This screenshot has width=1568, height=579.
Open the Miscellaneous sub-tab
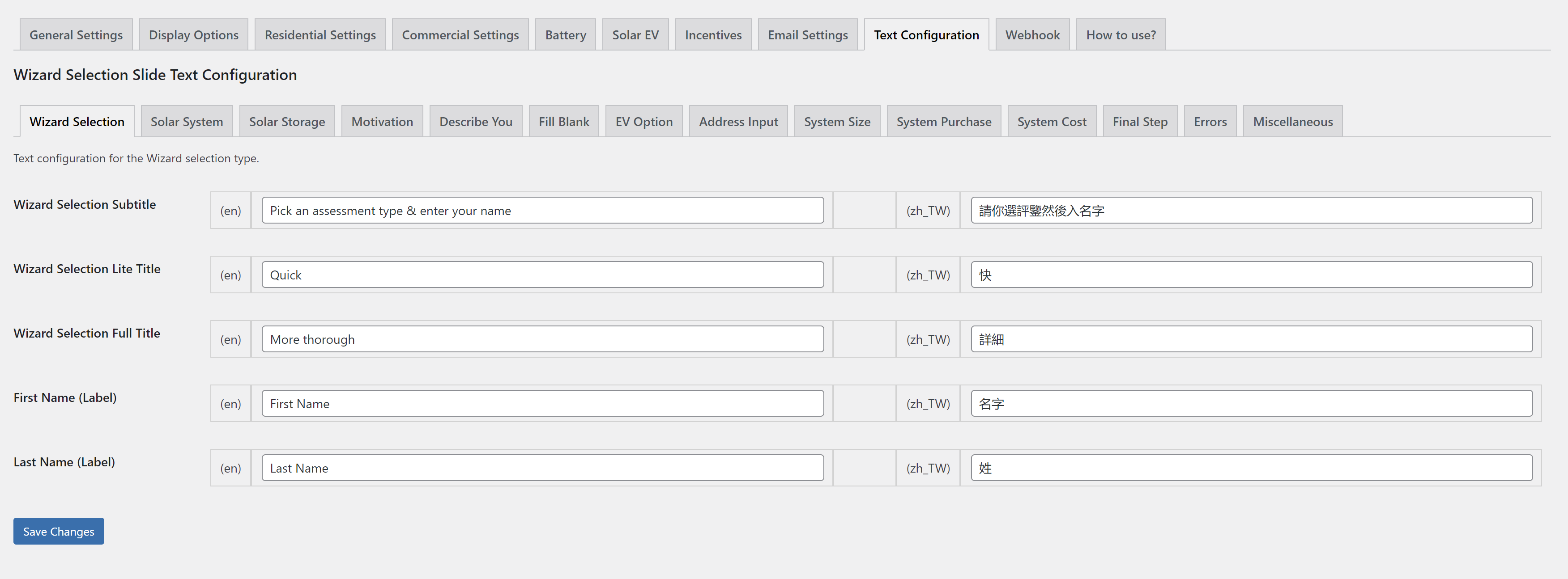click(x=1292, y=122)
